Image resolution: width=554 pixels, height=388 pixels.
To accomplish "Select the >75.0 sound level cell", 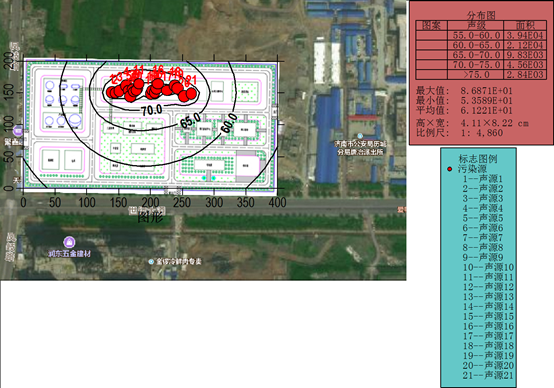I will (x=477, y=75).
